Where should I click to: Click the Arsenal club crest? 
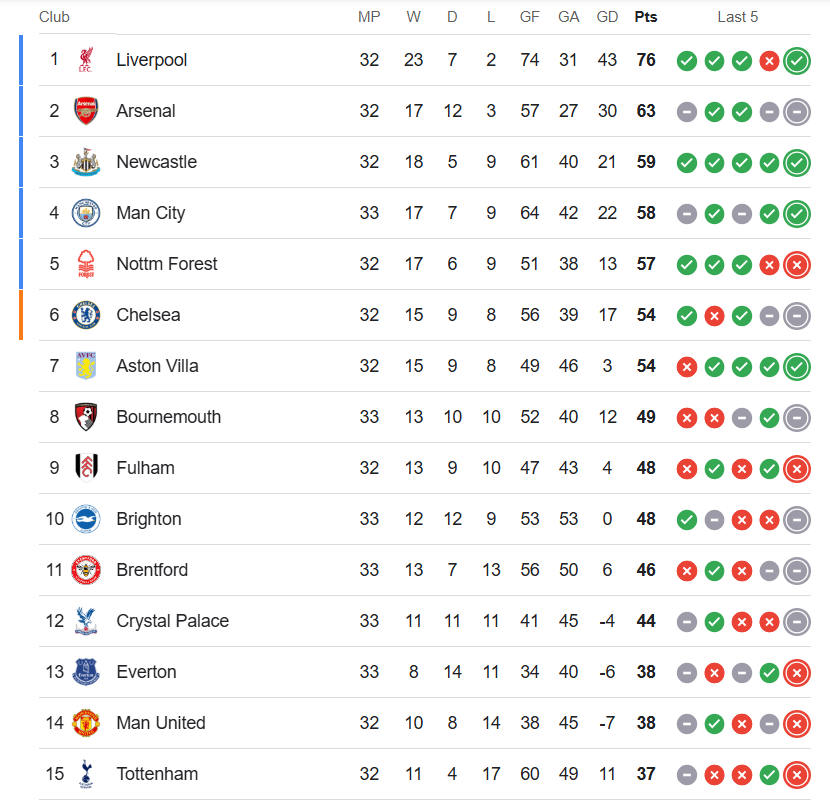(x=86, y=111)
